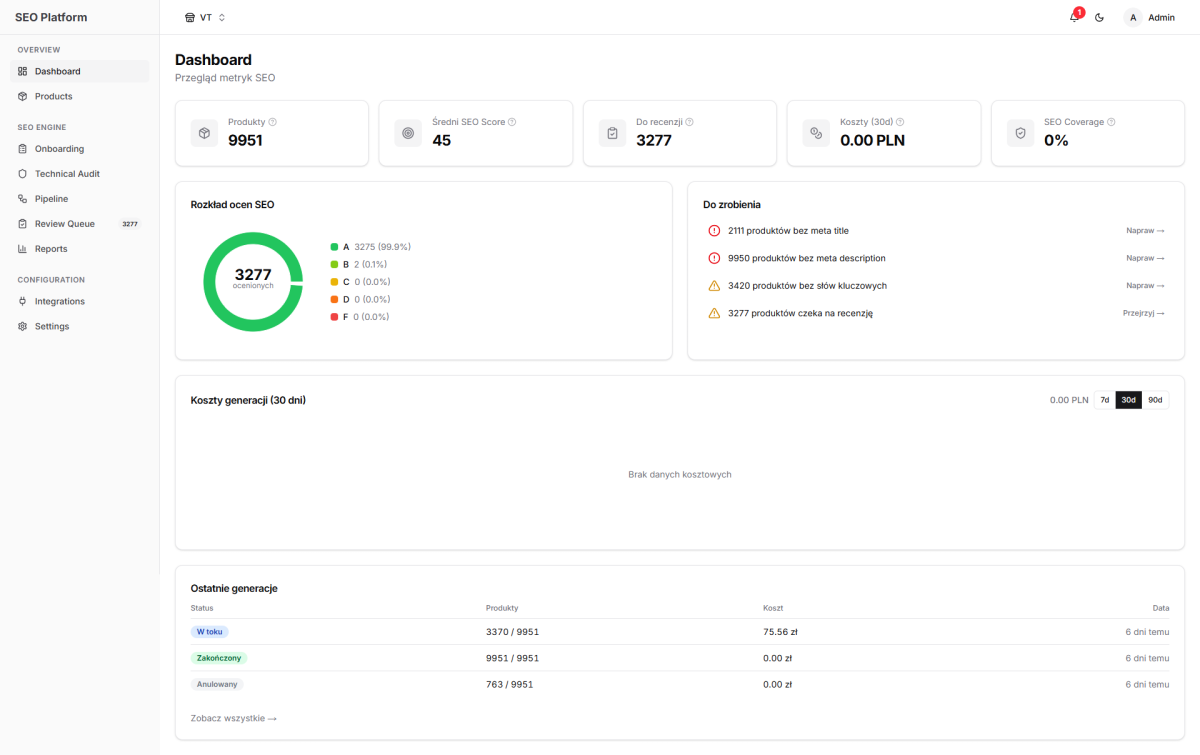Screen dimensions: 1200x755
Task: Click help icon next to SEO Coverage
Action: [1112, 122]
